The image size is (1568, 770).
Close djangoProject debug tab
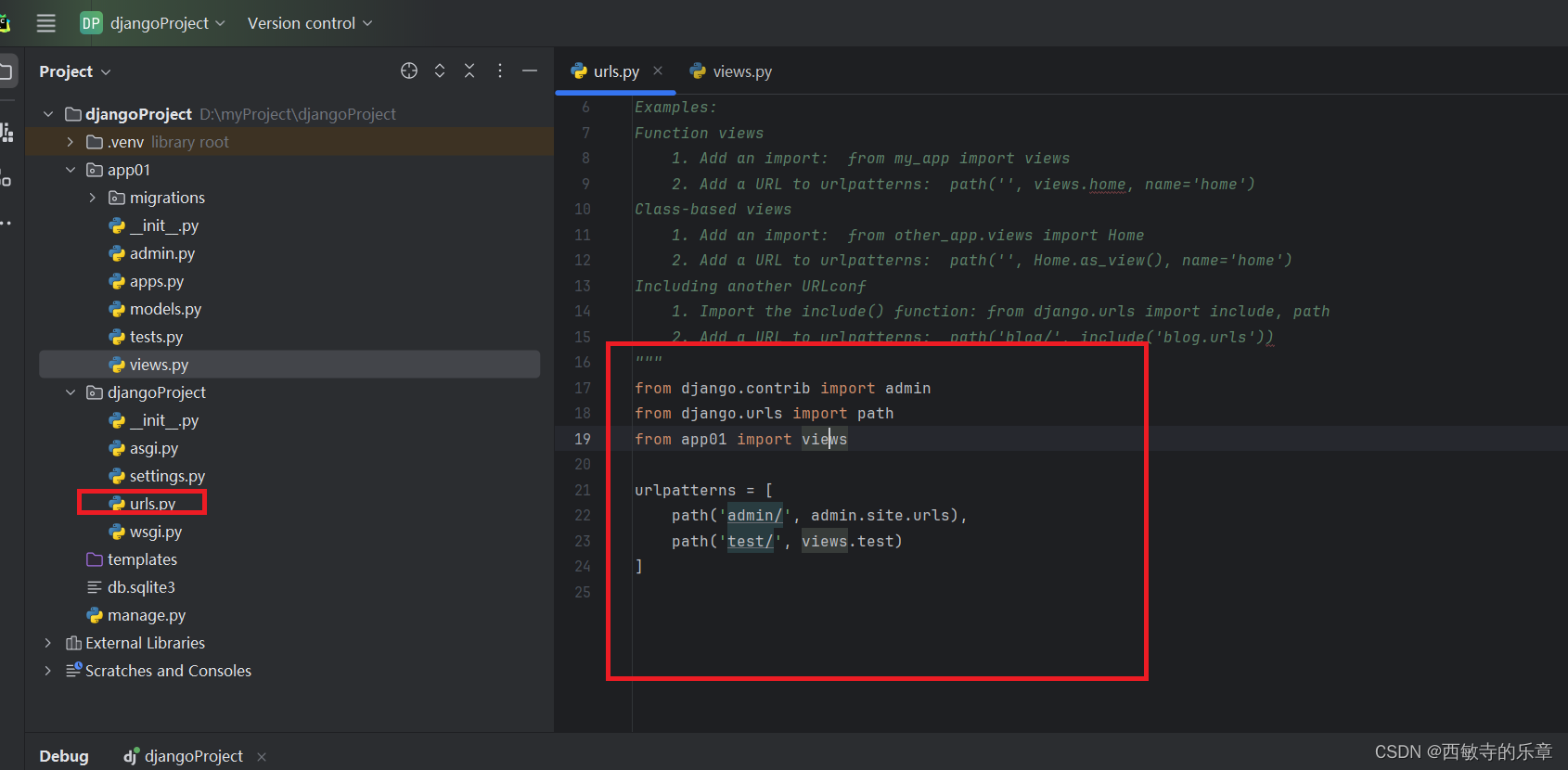pyautogui.click(x=262, y=757)
